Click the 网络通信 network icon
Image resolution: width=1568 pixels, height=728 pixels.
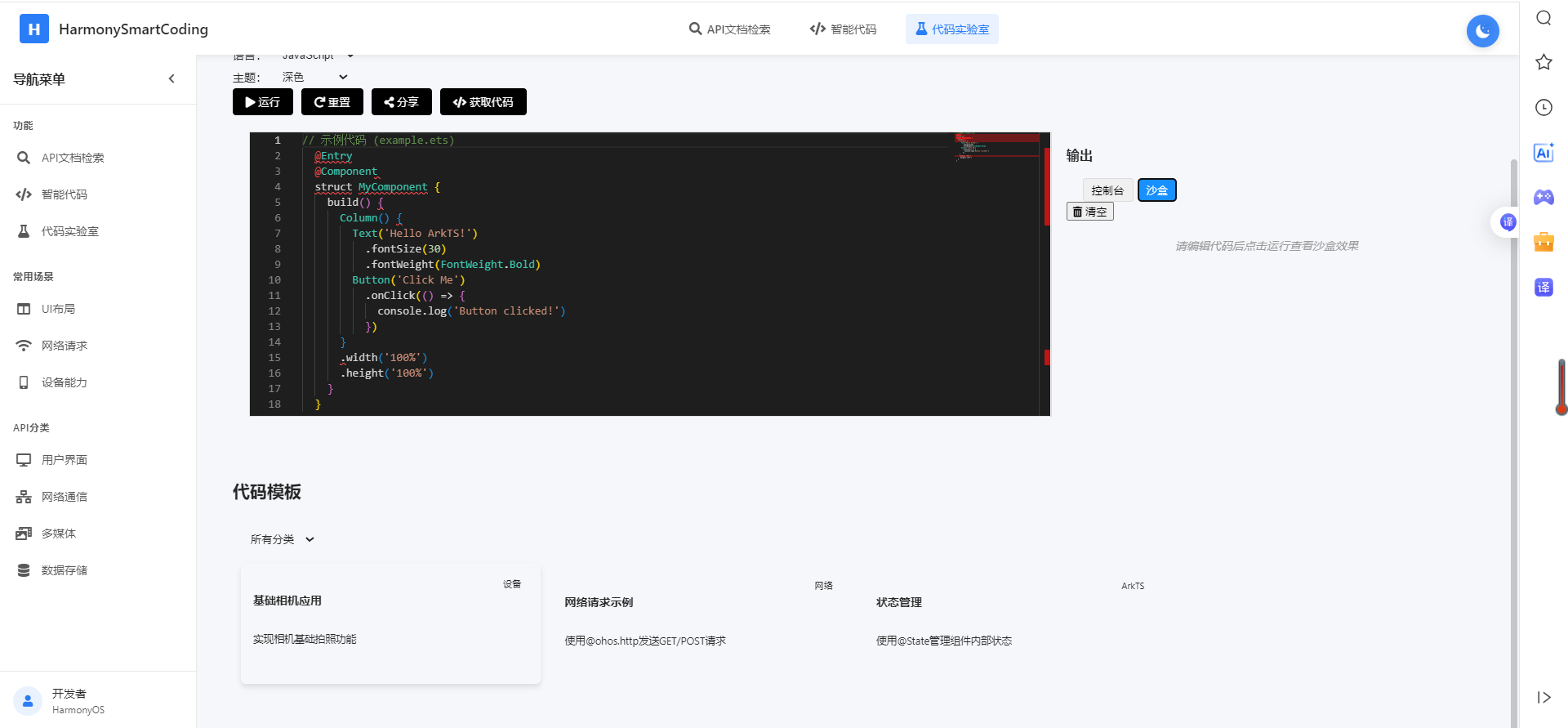24,497
